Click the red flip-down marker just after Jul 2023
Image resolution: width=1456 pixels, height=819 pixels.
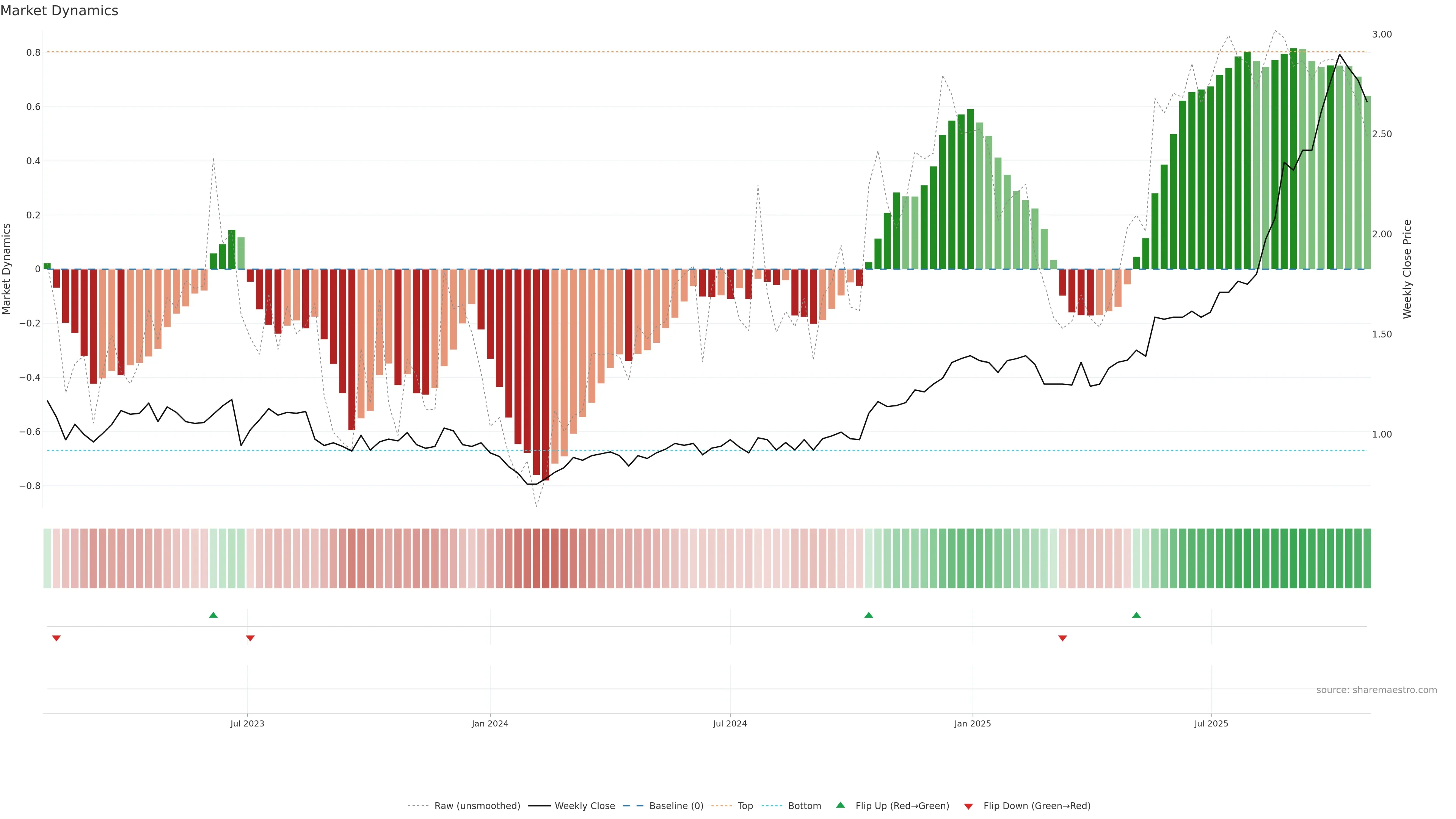click(250, 638)
